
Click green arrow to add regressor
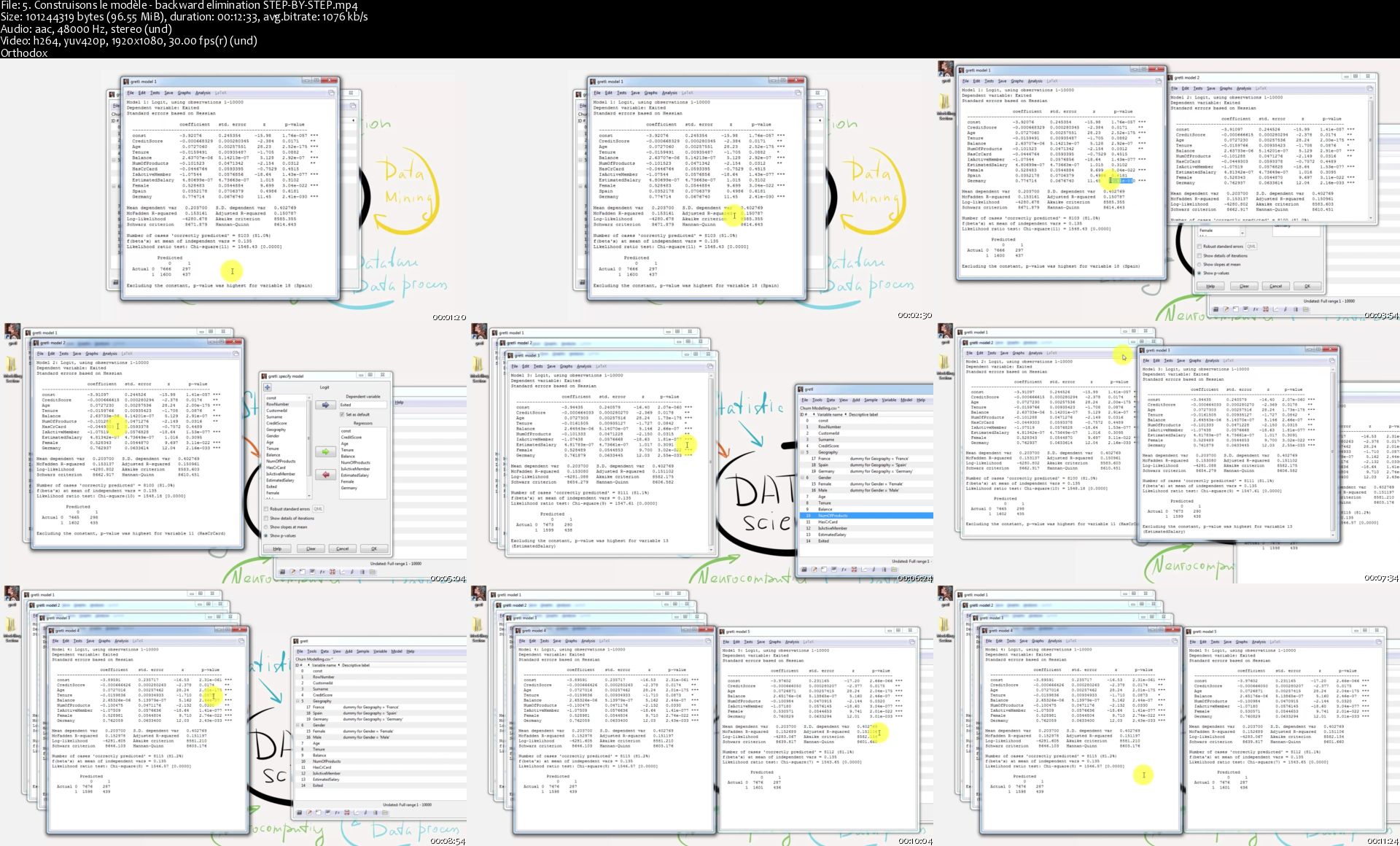325,452
